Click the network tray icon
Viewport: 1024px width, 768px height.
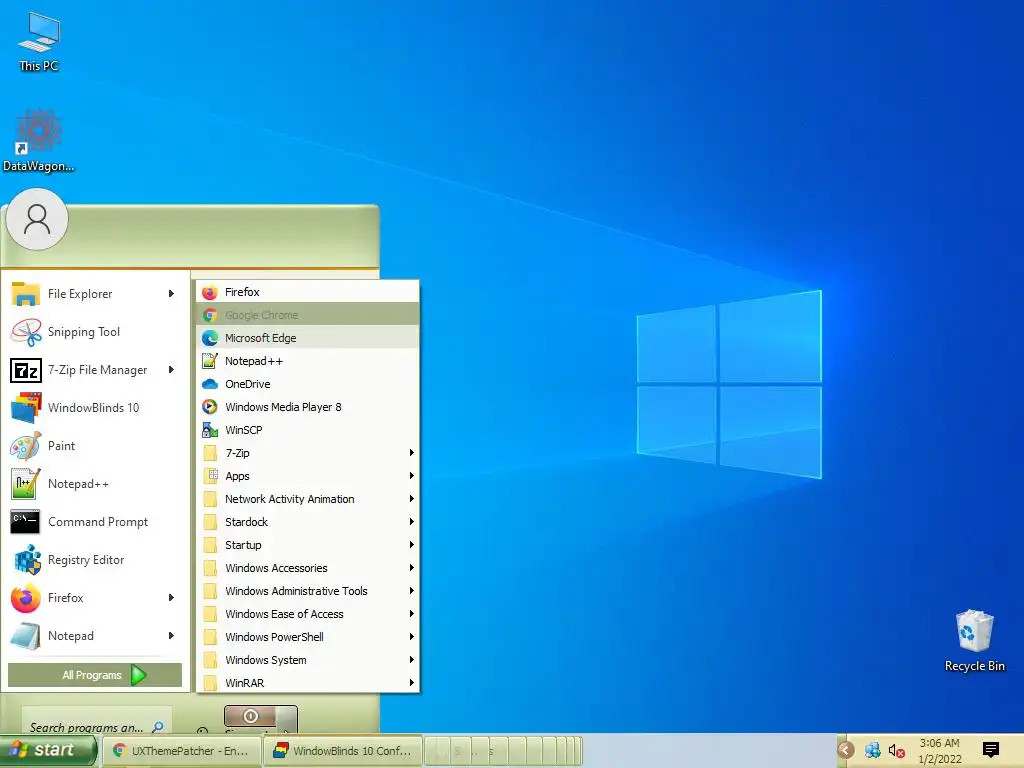(872, 750)
